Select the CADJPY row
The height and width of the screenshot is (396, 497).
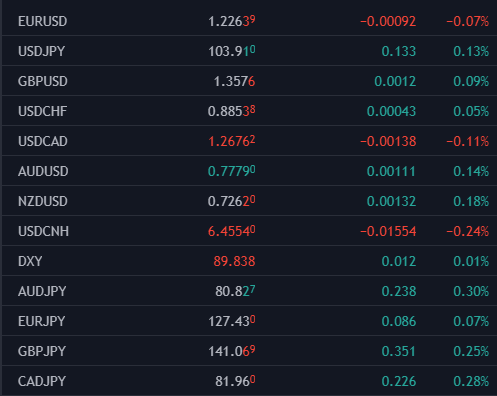click(249, 381)
